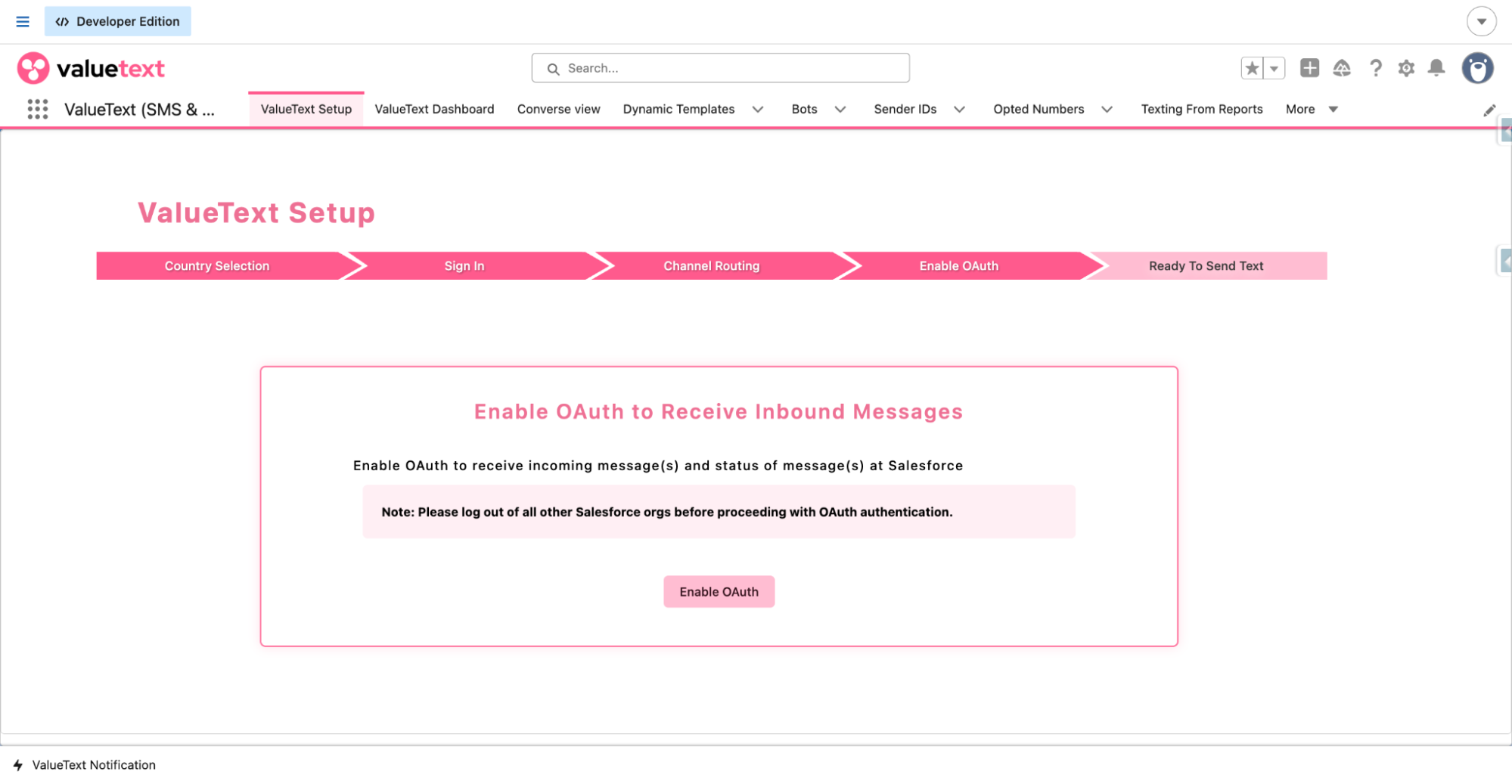Screen dimensions: 1512x784
Task: Open the Help question mark icon
Action: tap(1375, 68)
